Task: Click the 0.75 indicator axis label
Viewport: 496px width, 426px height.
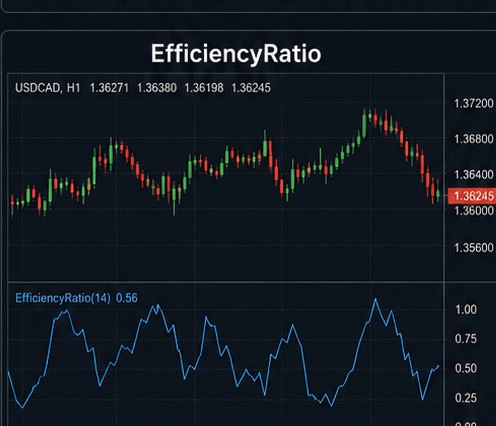Action: coord(466,339)
